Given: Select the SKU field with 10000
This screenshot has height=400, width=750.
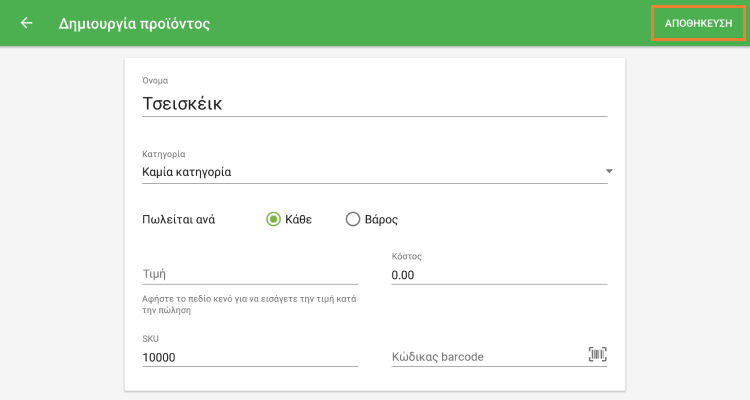Looking at the screenshot, I should 250,356.
